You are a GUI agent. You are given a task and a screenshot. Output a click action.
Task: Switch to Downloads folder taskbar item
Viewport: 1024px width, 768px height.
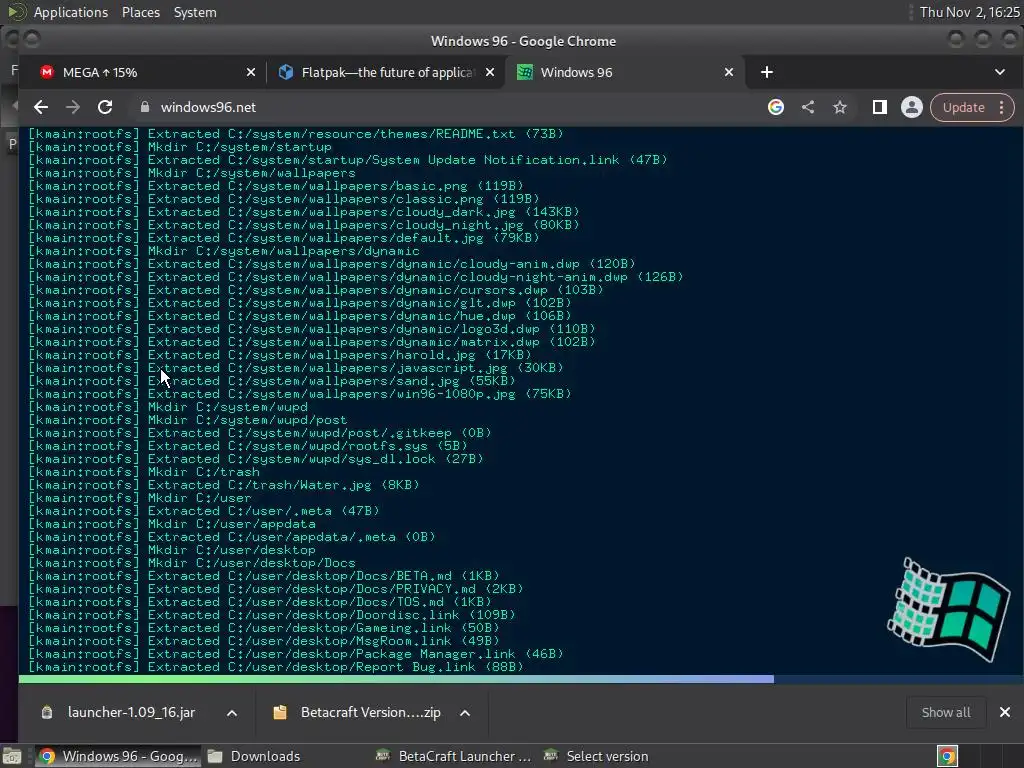253,756
